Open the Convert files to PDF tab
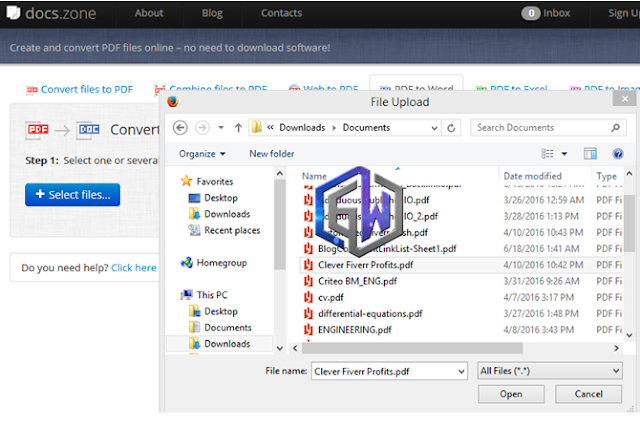This screenshot has height=448, width=640. click(80, 89)
